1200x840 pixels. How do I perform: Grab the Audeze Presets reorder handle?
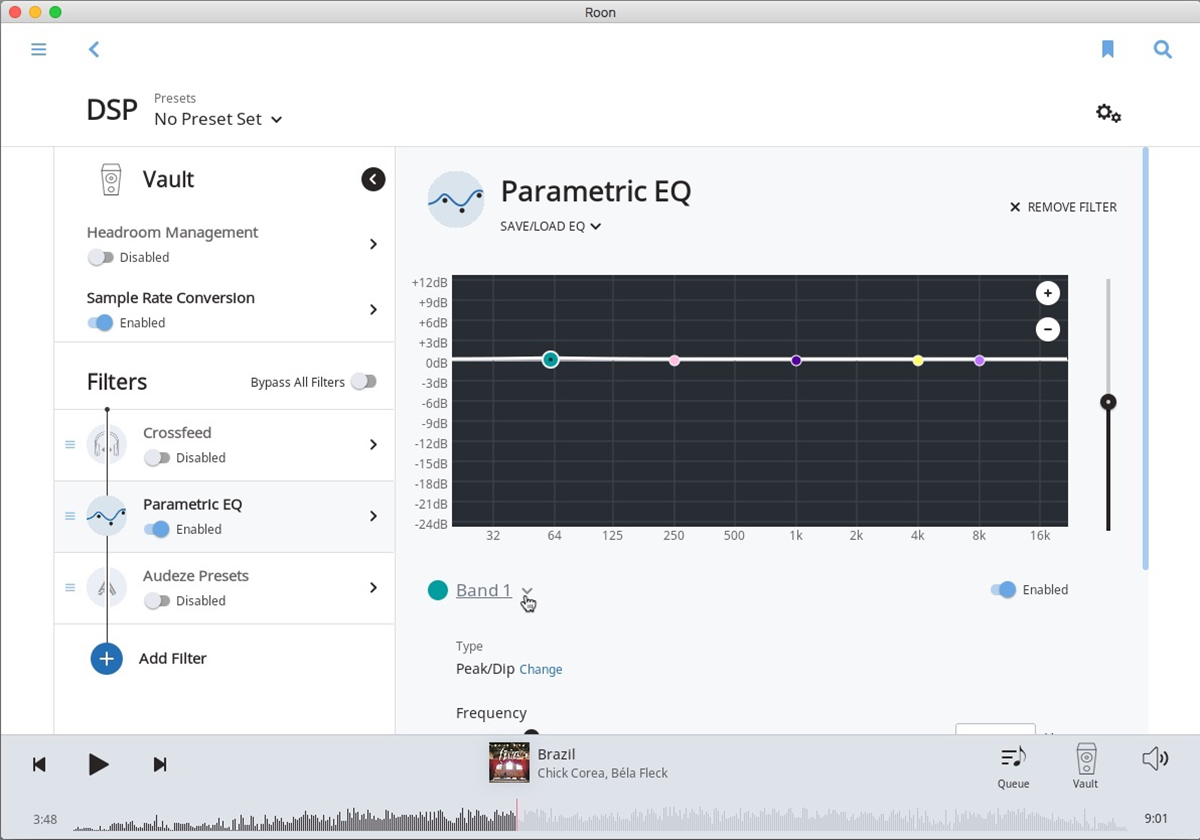(70, 588)
